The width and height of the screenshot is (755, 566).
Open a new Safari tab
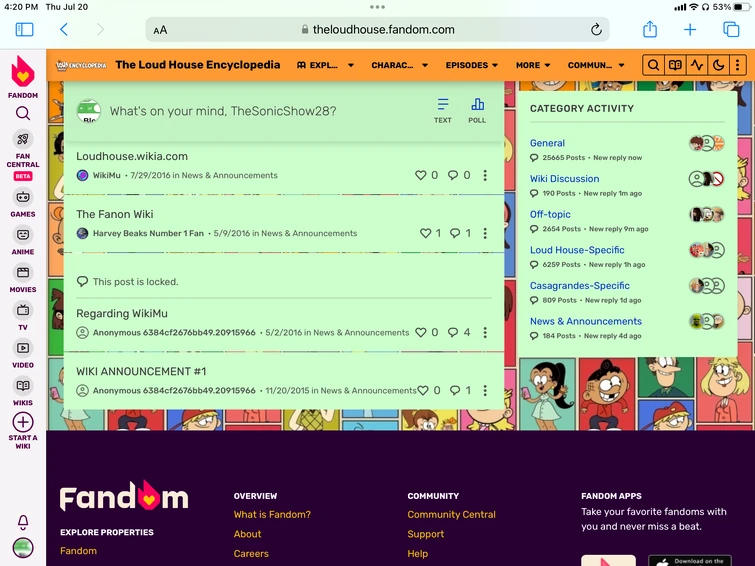click(x=690, y=29)
